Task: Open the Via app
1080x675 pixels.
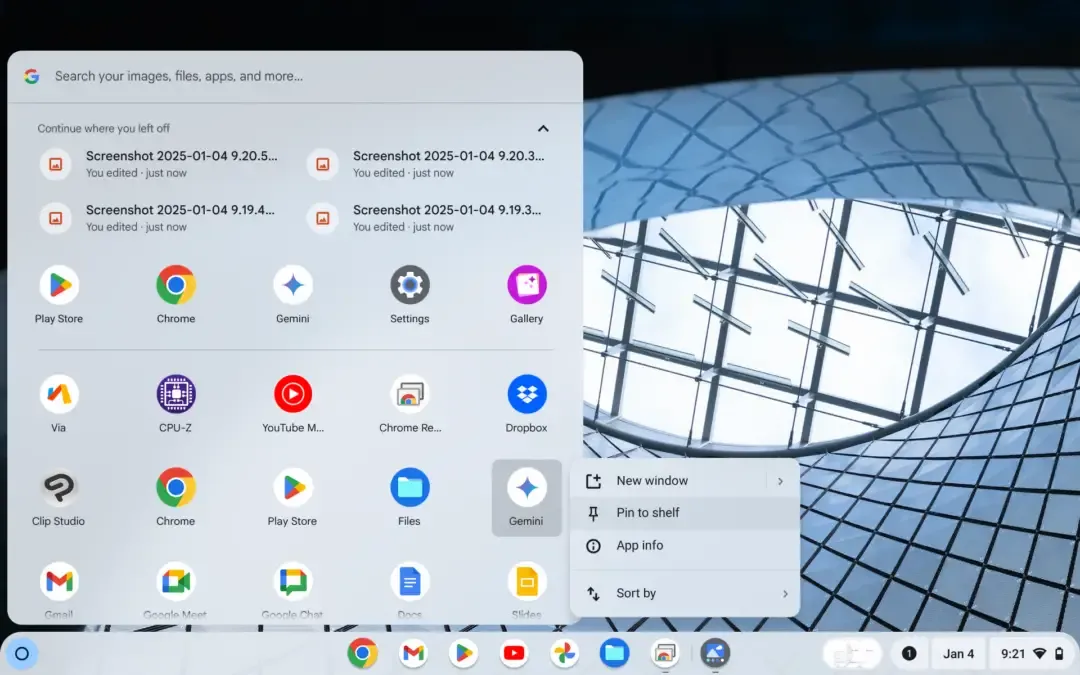Action: click(x=59, y=404)
